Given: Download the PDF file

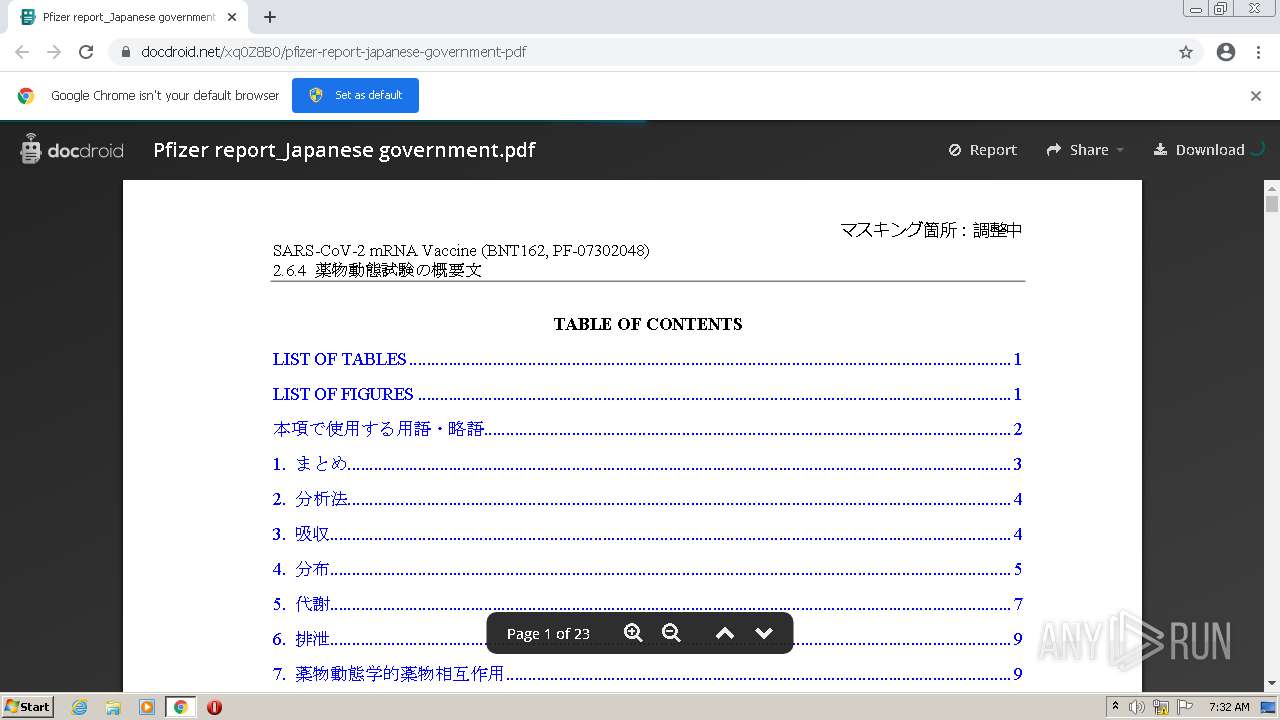Looking at the screenshot, I should (1199, 150).
